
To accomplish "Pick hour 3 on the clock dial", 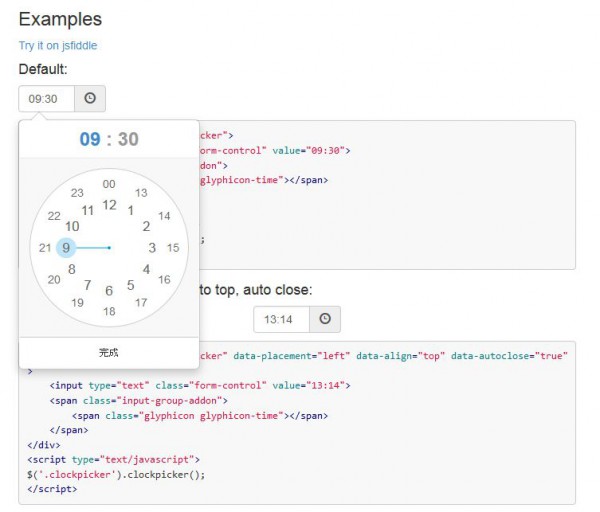I will tap(152, 248).
